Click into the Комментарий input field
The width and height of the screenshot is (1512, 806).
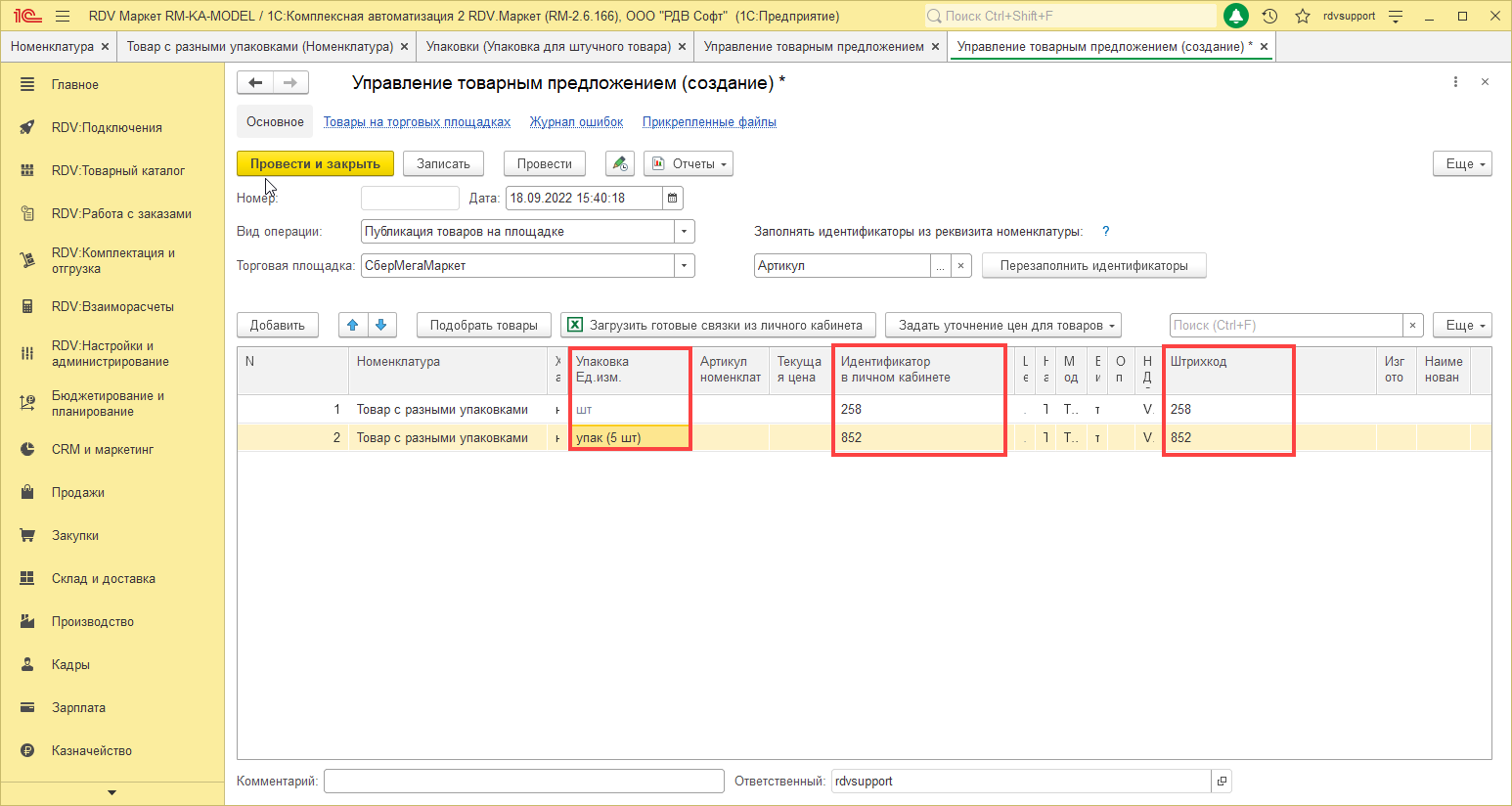click(x=523, y=781)
